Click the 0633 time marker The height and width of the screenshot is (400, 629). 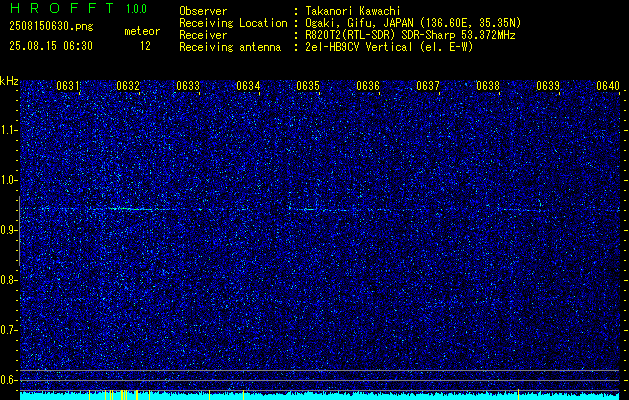pos(188,86)
